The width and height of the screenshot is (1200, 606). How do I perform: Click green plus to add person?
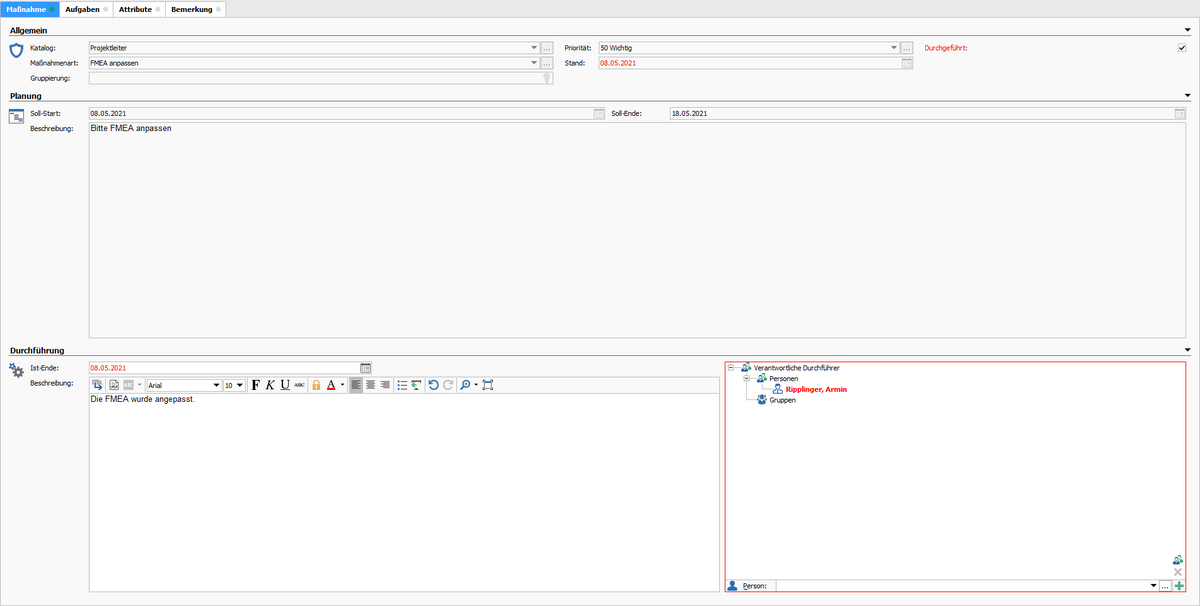[x=1178, y=586]
